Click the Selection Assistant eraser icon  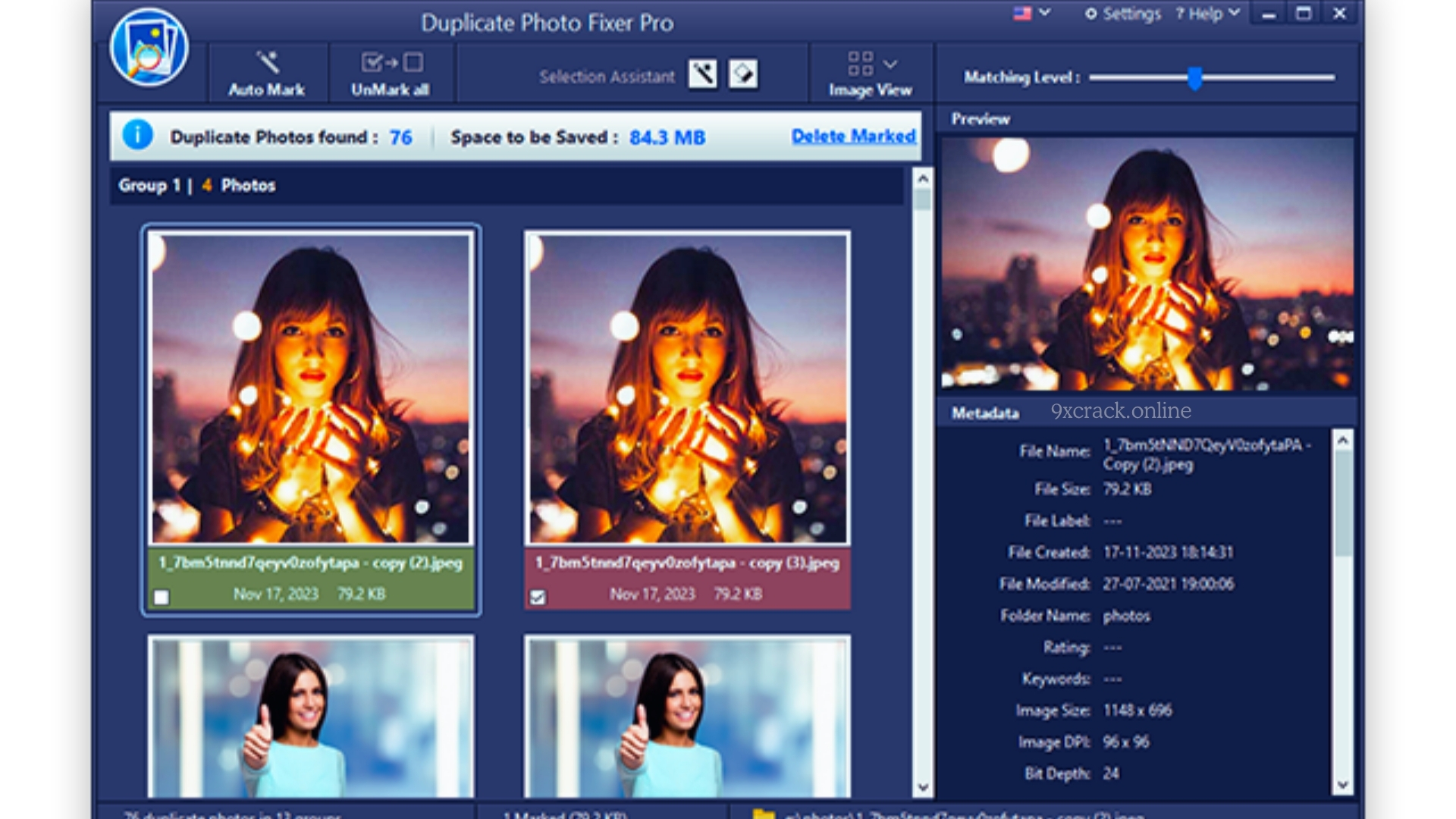tap(743, 74)
